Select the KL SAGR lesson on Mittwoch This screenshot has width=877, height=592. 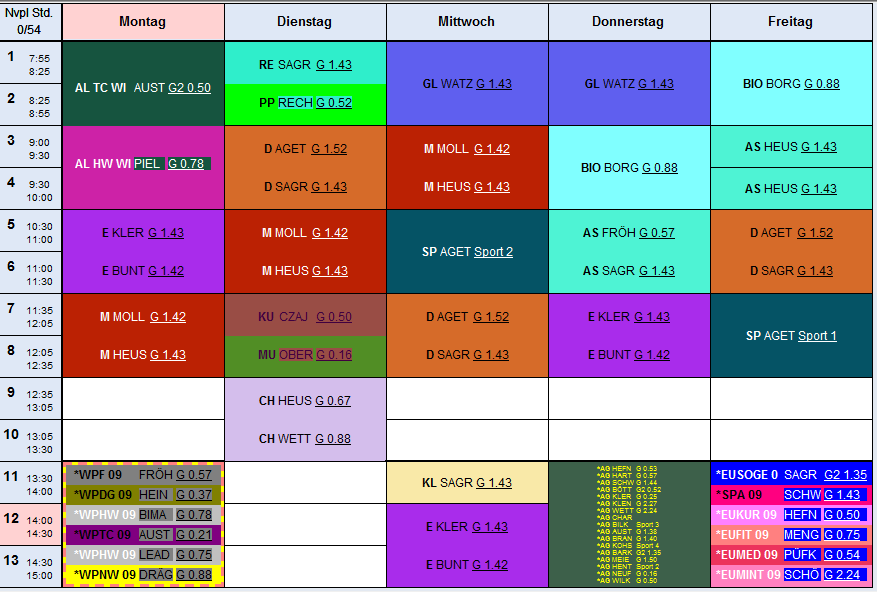coord(466,483)
